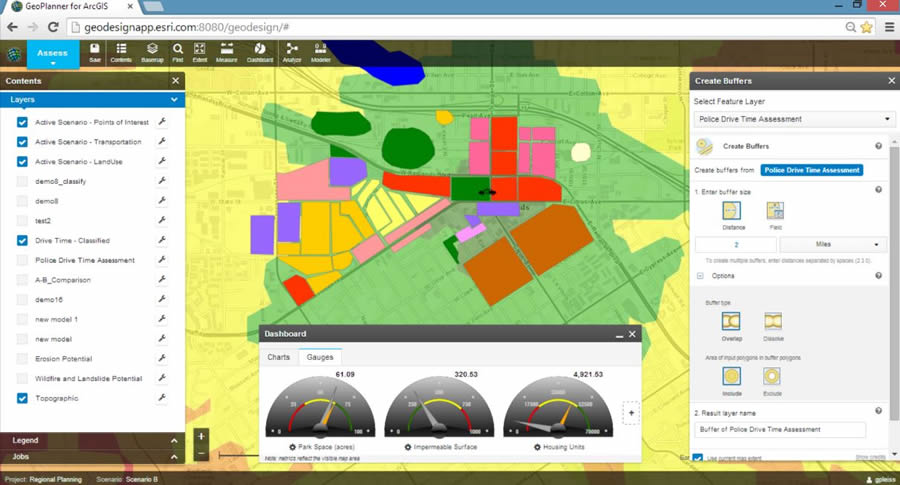
Task: Enable the Erosion Potential layer checkbox
Action: [22, 358]
